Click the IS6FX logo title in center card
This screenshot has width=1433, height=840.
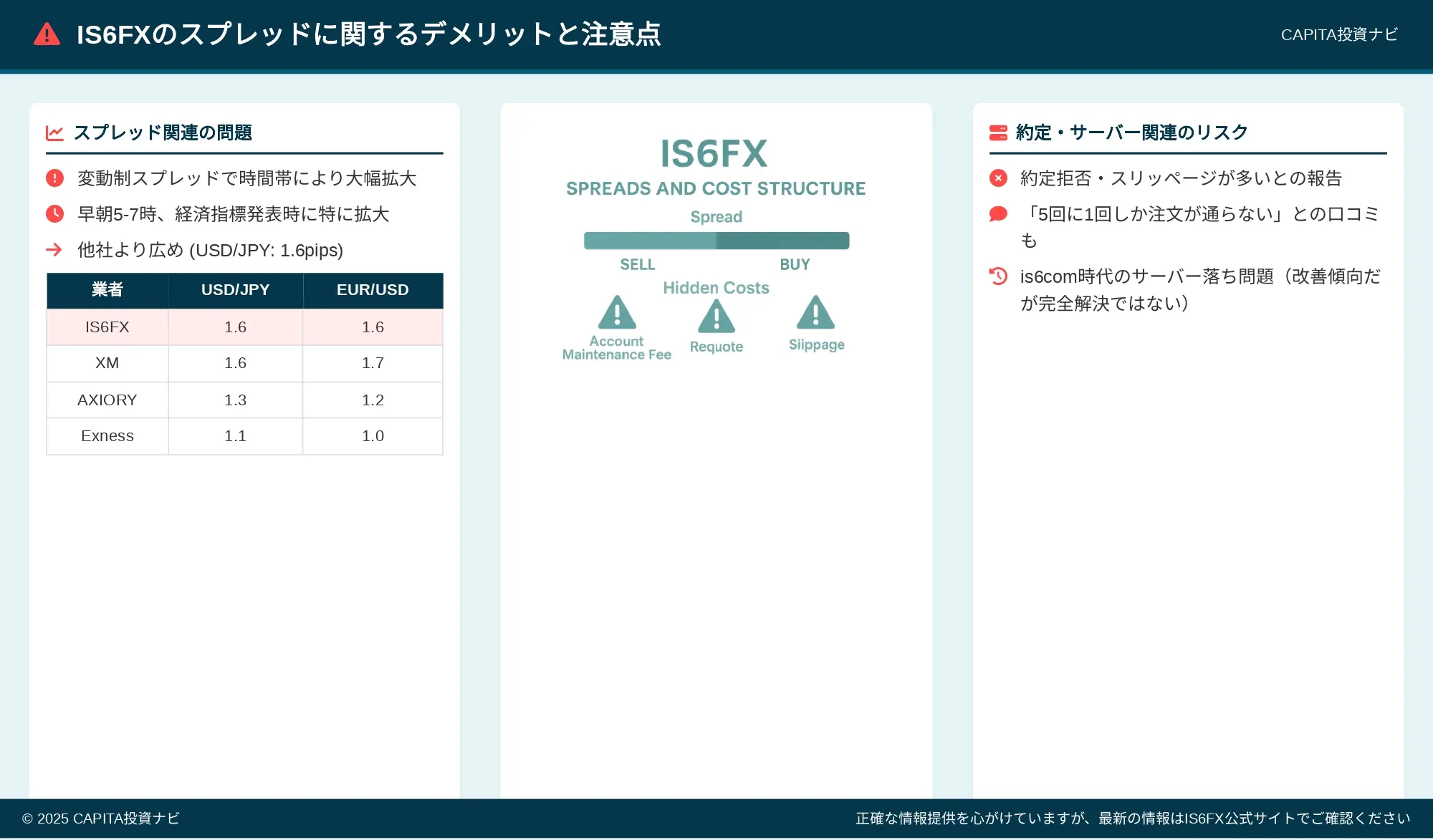pyautogui.click(x=714, y=153)
